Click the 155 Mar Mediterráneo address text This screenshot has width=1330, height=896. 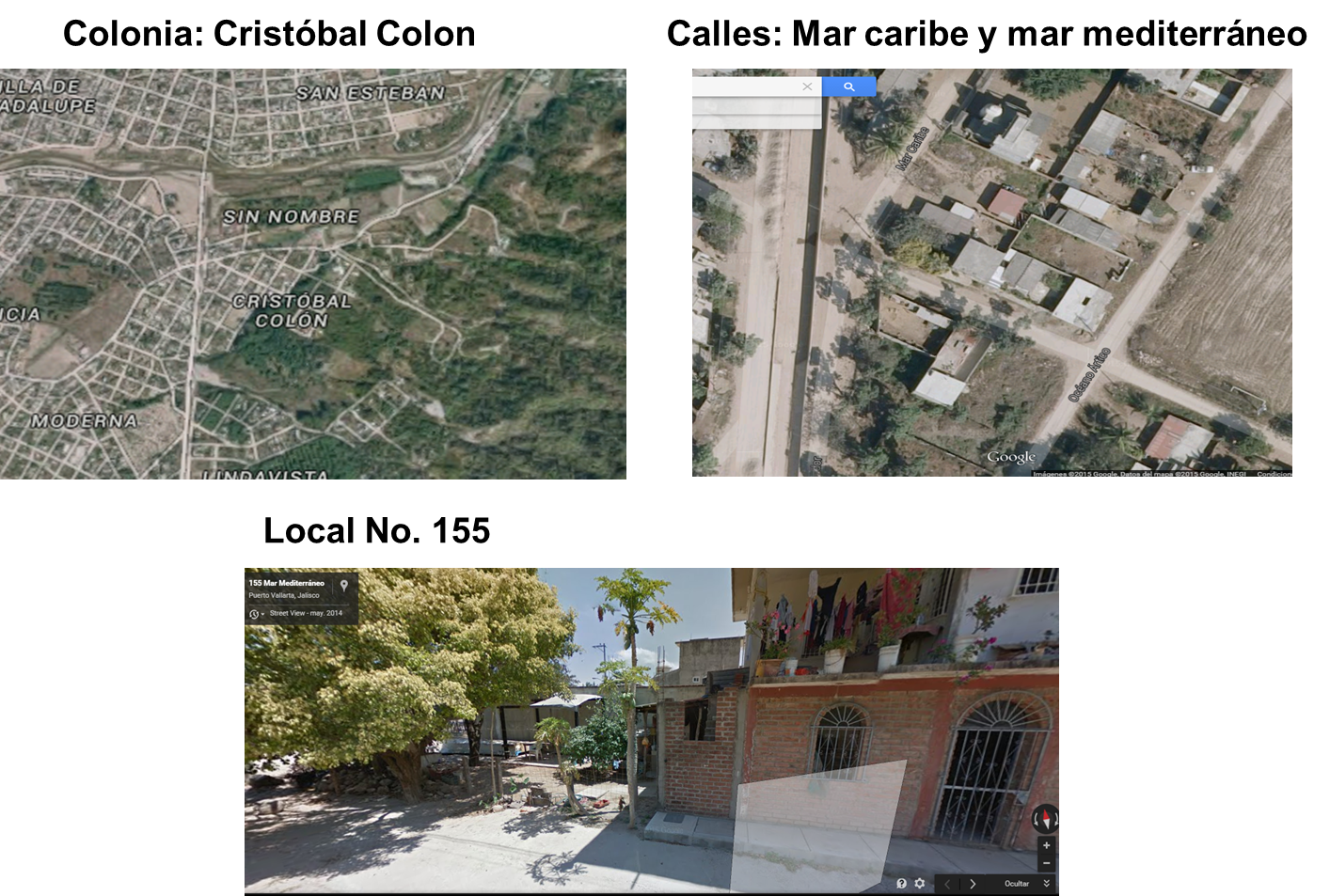287,583
